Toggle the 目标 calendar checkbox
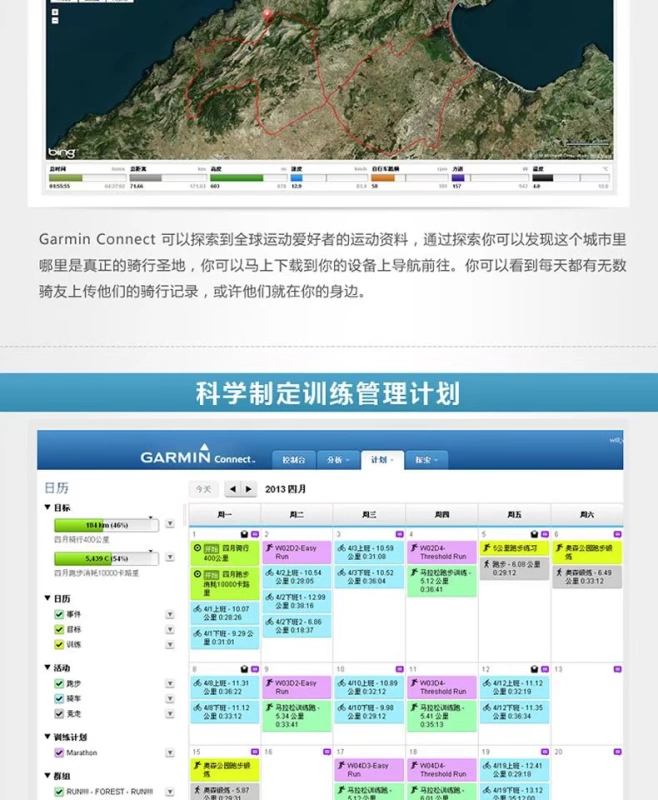The image size is (658, 800). (59, 629)
